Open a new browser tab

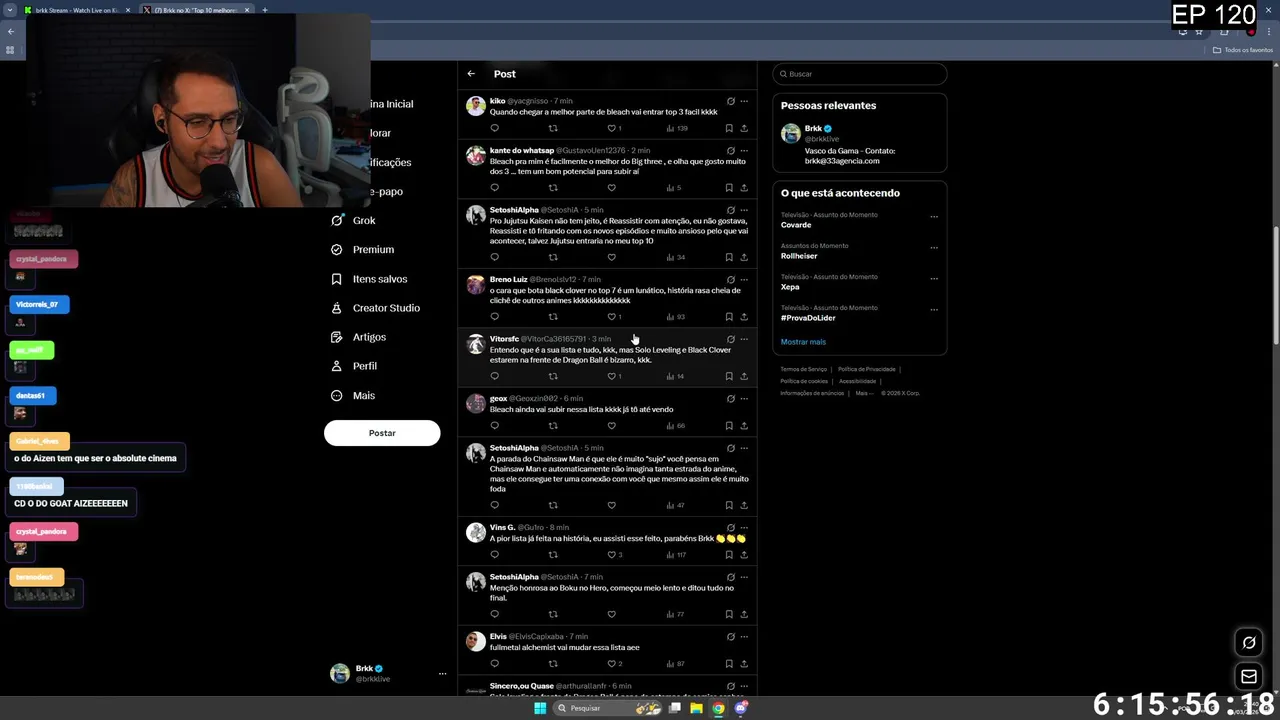pos(265,10)
